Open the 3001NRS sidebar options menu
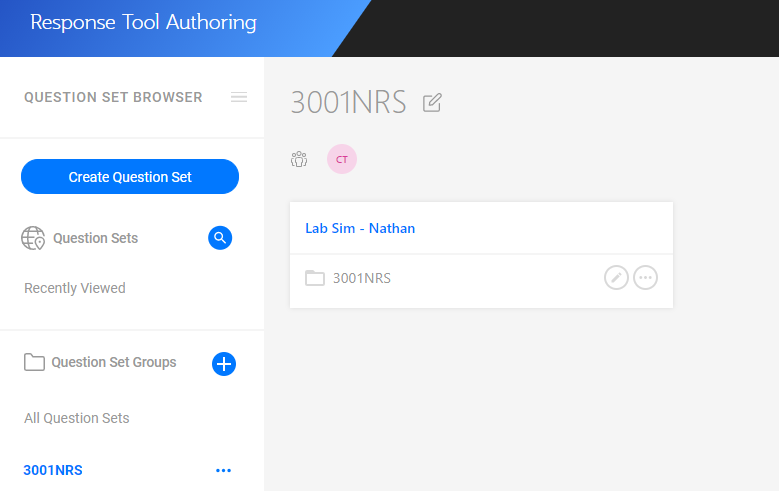Image resolution: width=779 pixels, height=491 pixels. 223,470
